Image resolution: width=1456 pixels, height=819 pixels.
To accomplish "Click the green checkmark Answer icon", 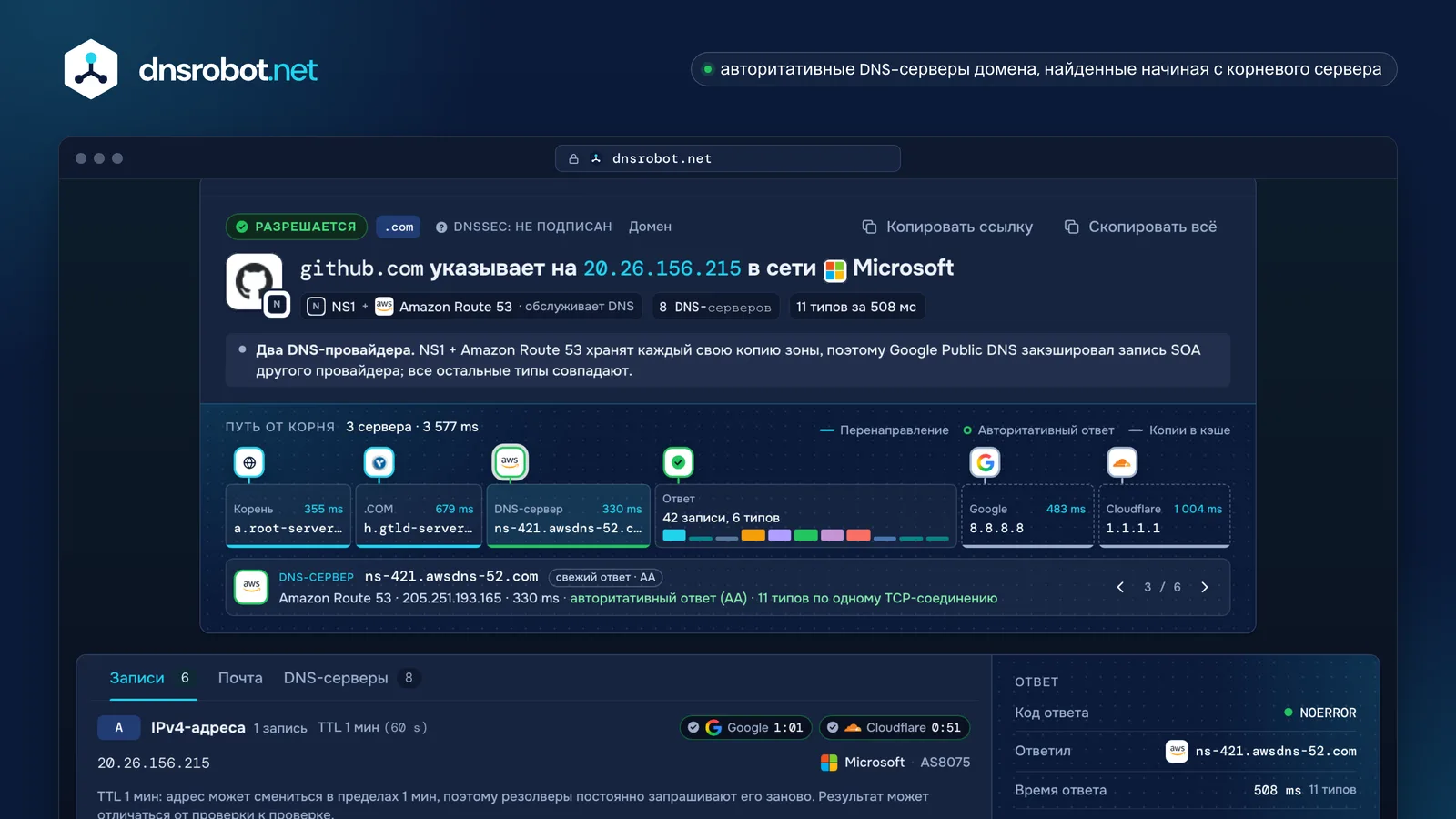I will pos(678,462).
